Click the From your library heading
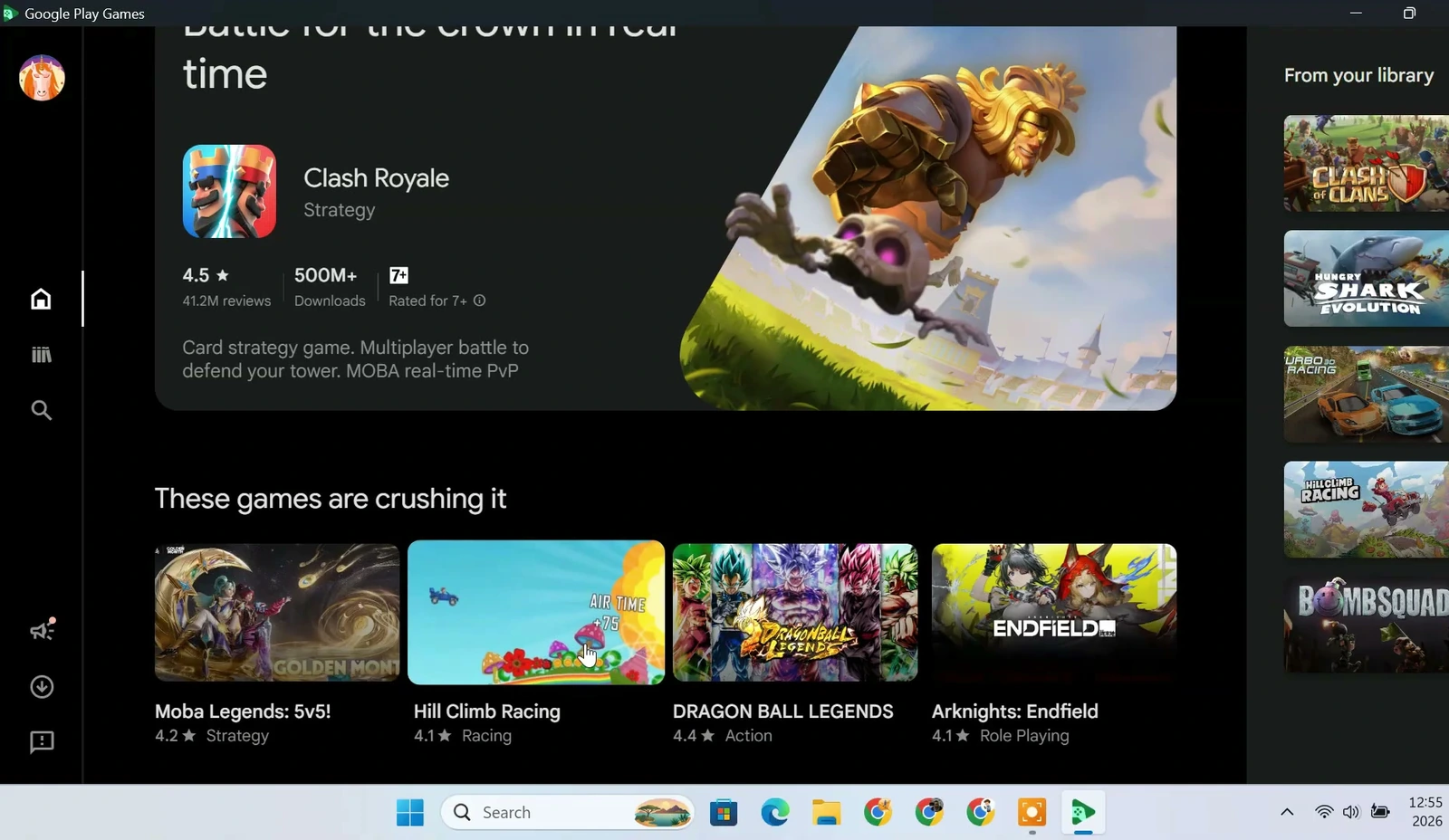 pyautogui.click(x=1358, y=75)
